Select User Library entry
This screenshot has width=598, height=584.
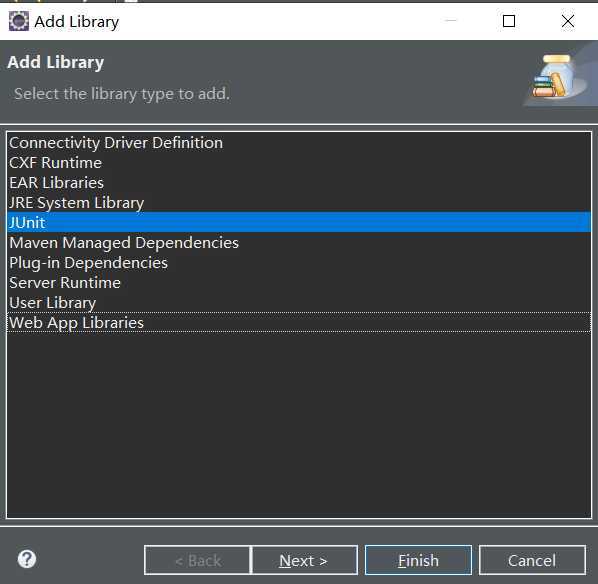click(x=299, y=302)
